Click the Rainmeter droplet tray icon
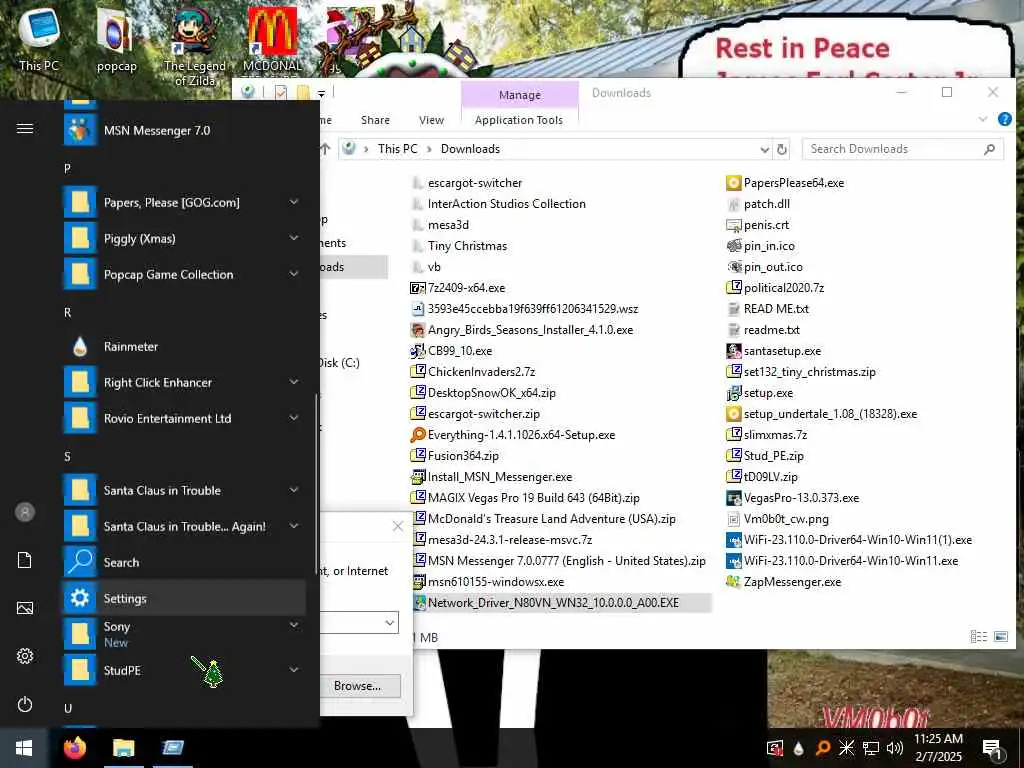Image resolution: width=1024 pixels, height=768 pixels. coord(798,748)
